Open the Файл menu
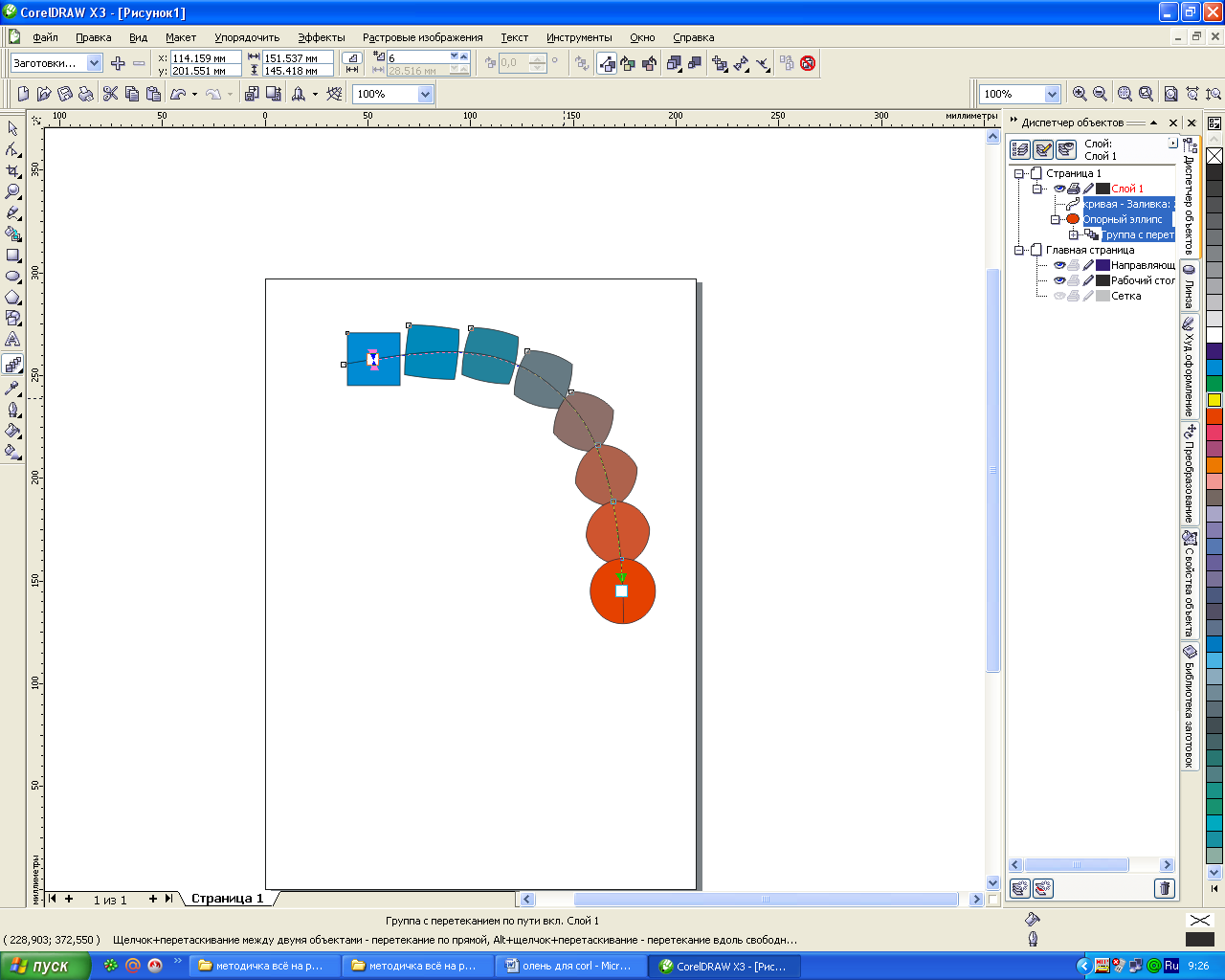The width and height of the screenshot is (1225, 980). point(45,37)
